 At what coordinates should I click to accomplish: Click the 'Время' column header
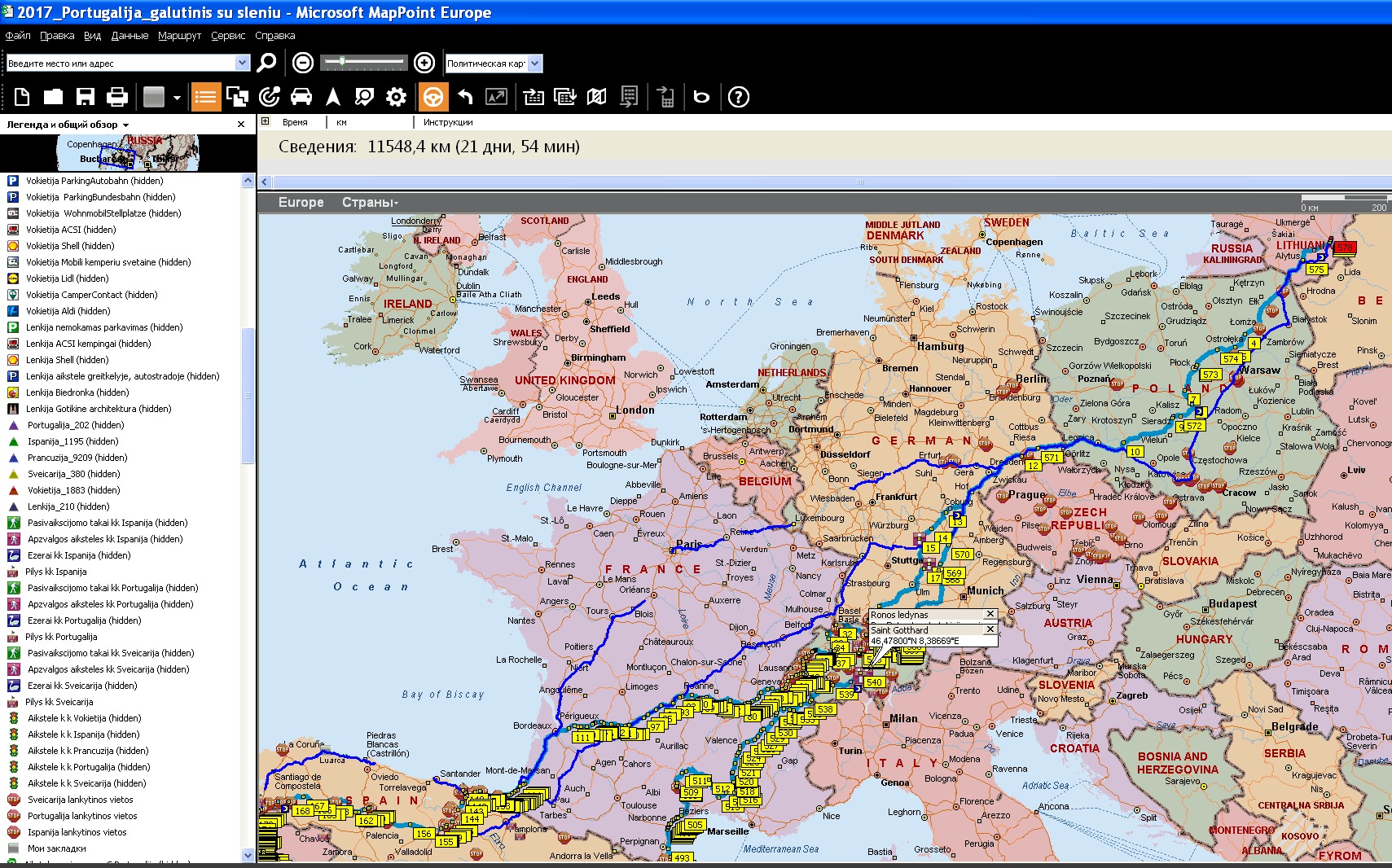pyautogui.click(x=295, y=122)
